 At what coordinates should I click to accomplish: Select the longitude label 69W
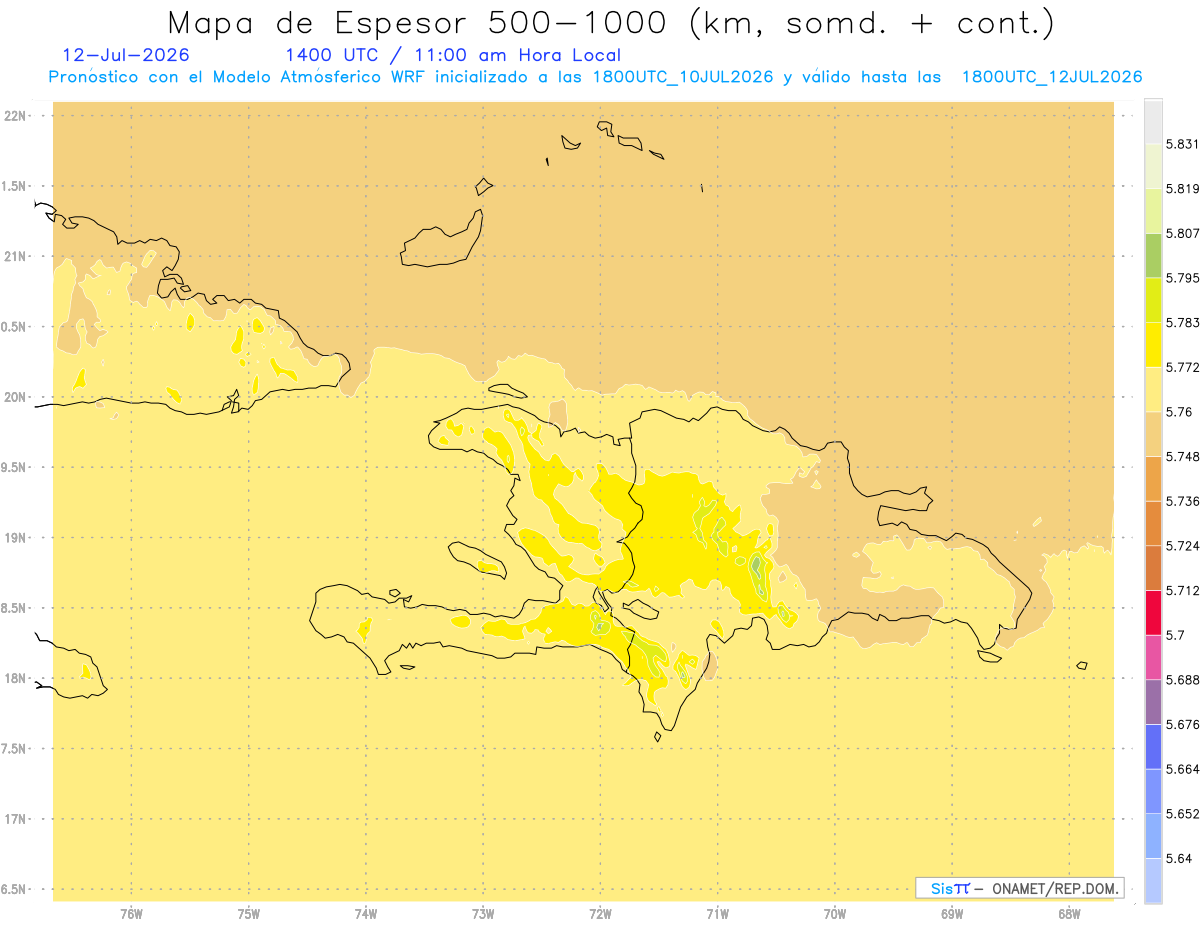coord(952,915)
